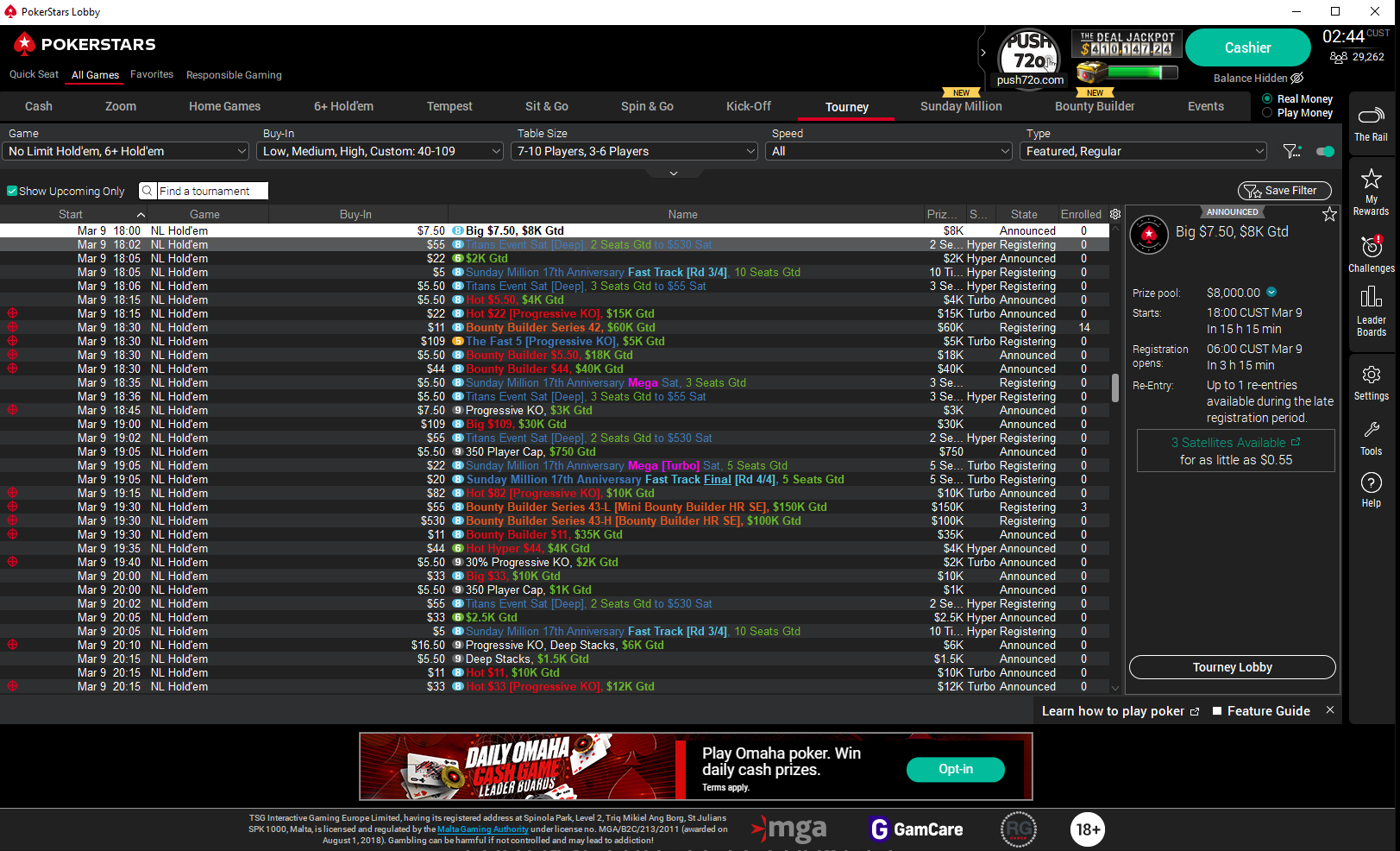This screenshot has width=1400, height=851.
Task: Collapse the filter panel chevron
Action: click(674, 173)
